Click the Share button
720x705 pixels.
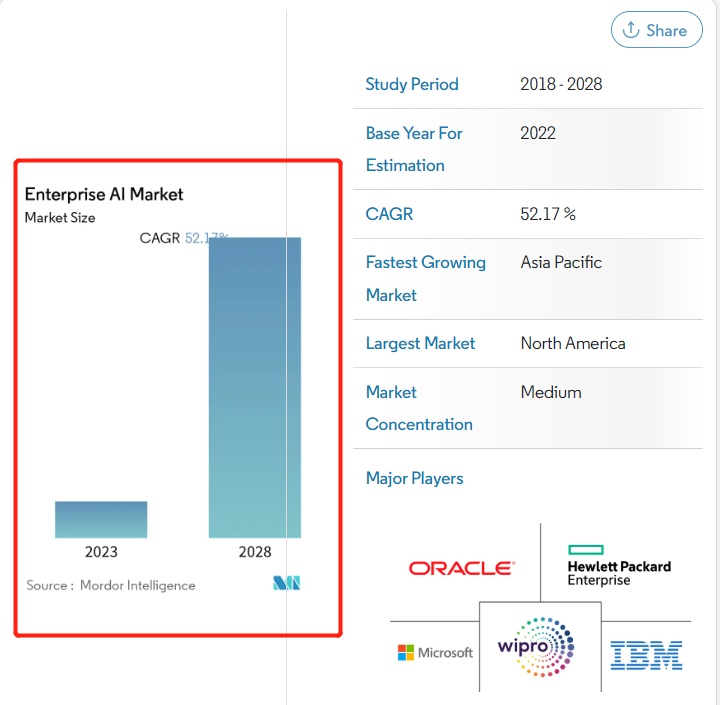tap(655, 31)
